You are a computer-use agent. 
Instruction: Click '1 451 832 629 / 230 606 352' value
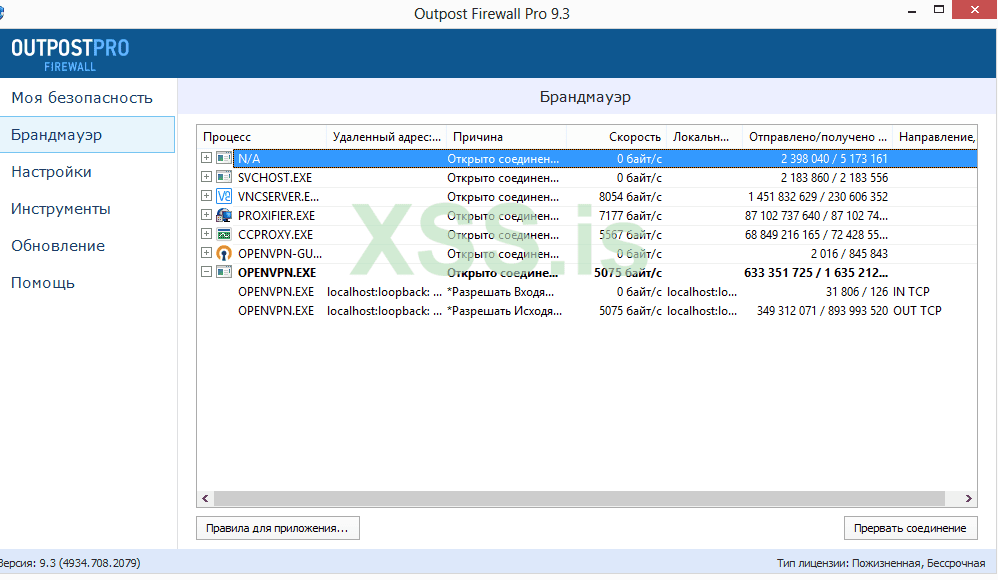pos(818,197)
